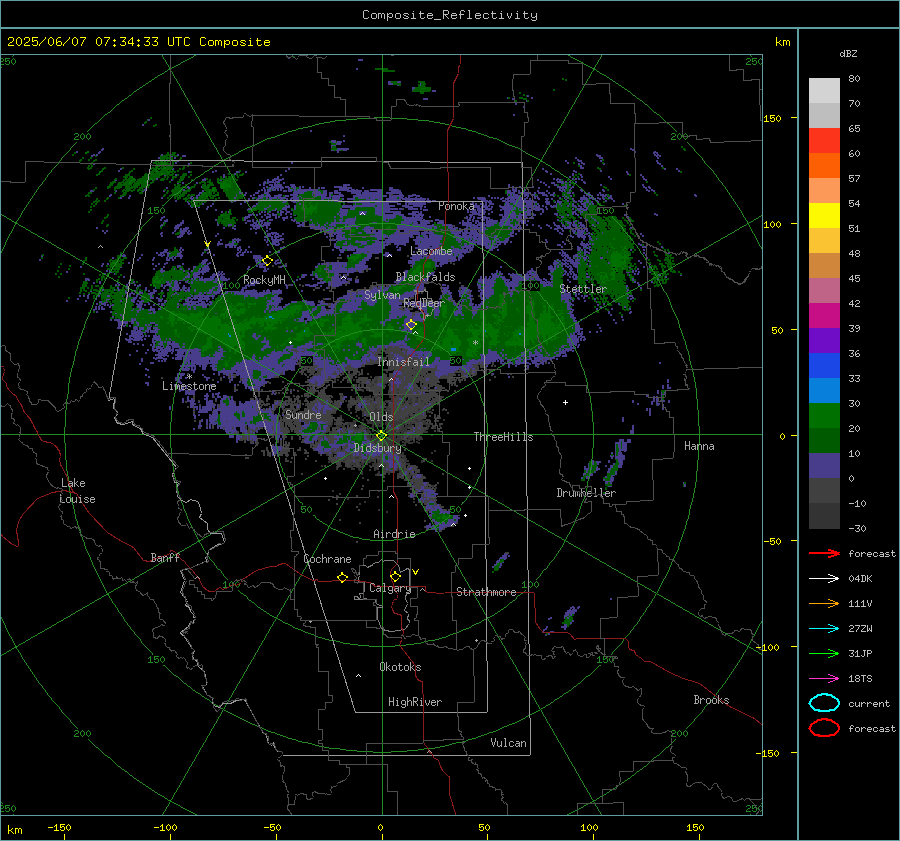Click the red forecast arrow in legend

pos(824,553)
